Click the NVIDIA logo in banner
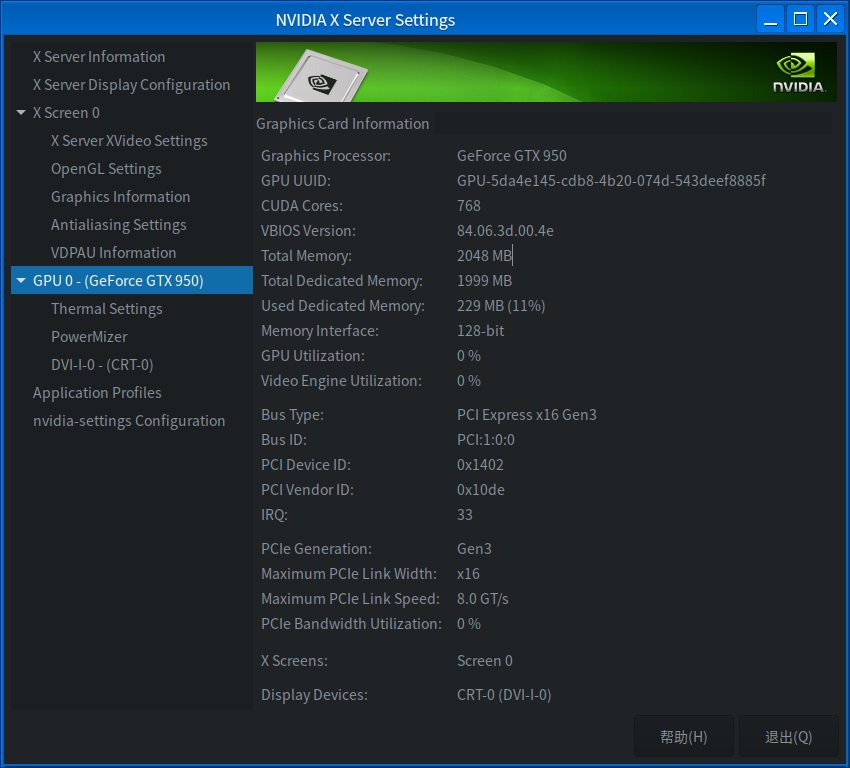Viewport: 850px width, 768px height. (x=799, y=73)
